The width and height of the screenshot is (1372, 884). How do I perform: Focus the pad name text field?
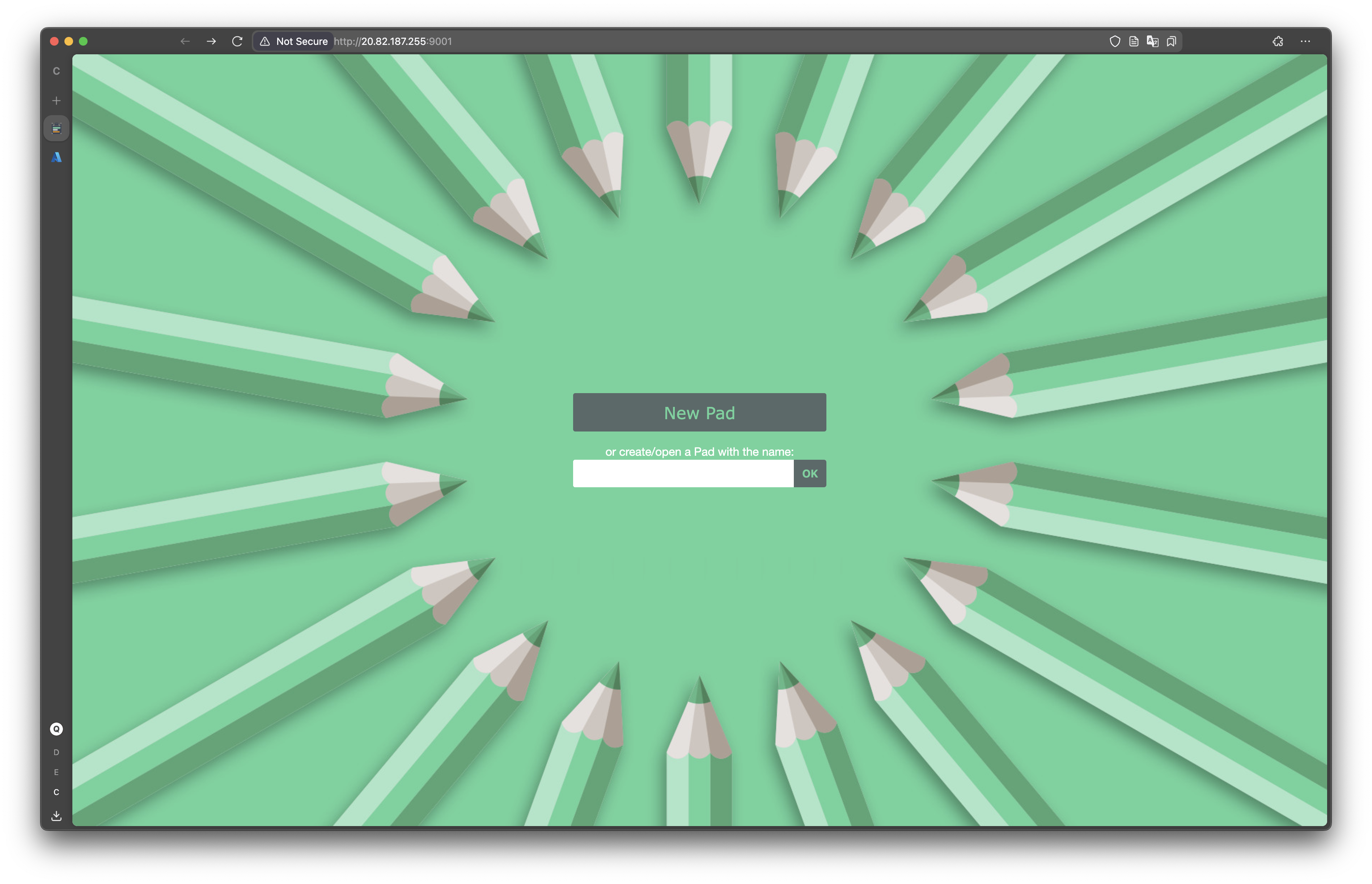point(682,473)
